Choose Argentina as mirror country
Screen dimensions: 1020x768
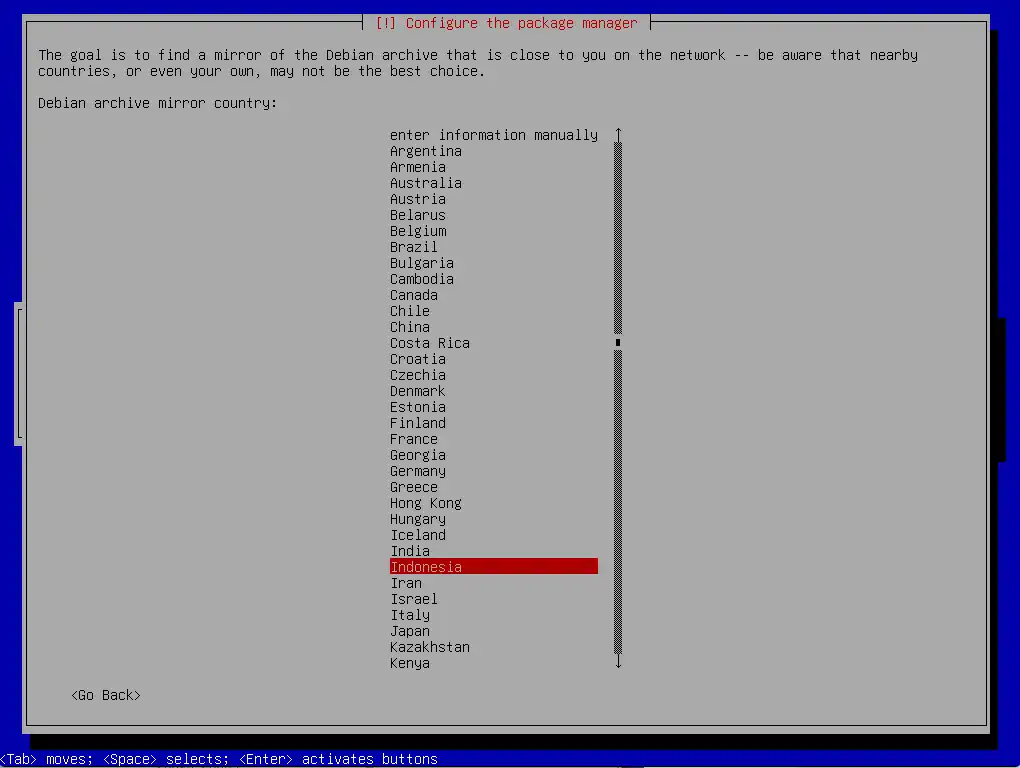coord(426,151)
